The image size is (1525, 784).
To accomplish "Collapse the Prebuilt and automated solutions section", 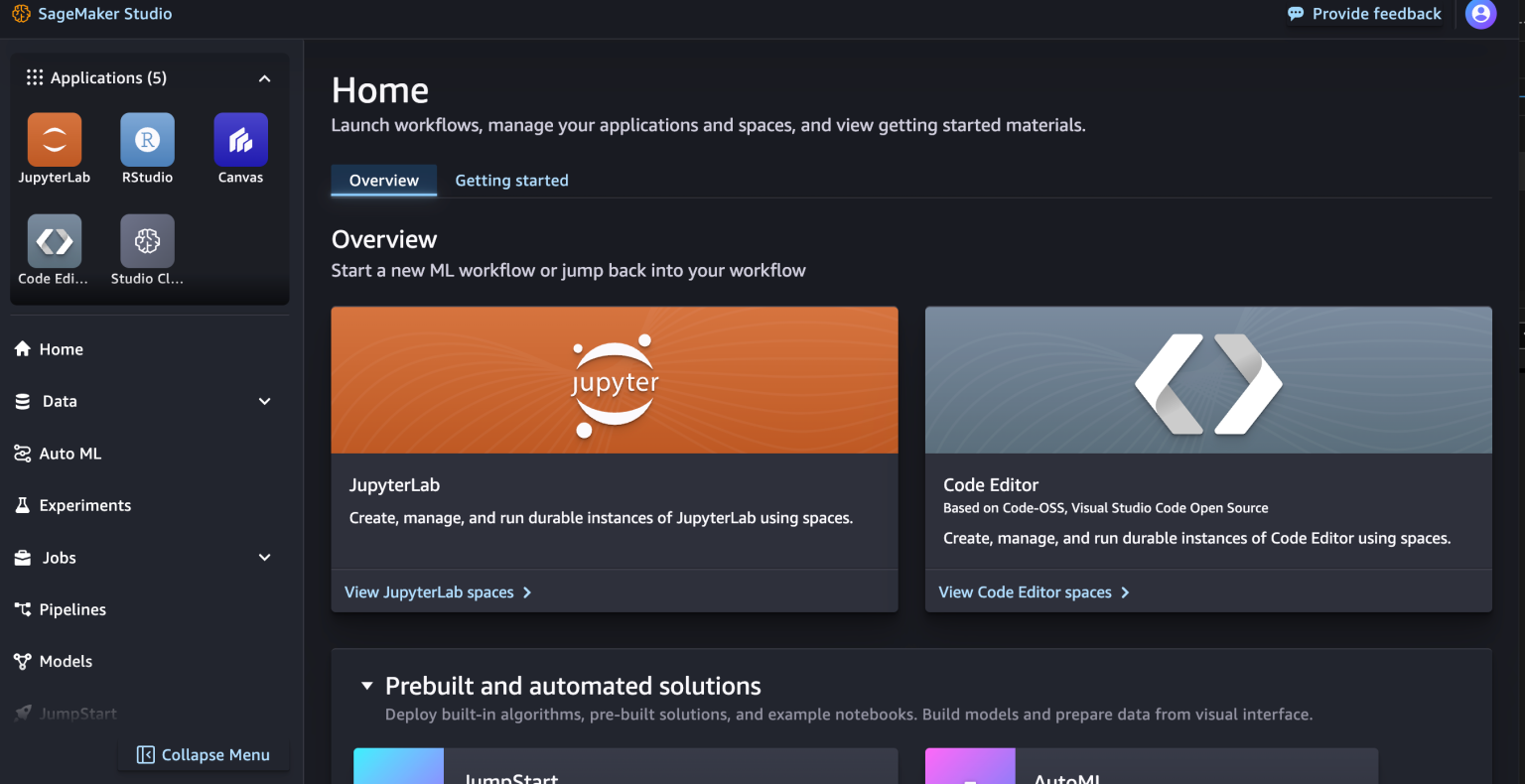I will coord(366,685).
